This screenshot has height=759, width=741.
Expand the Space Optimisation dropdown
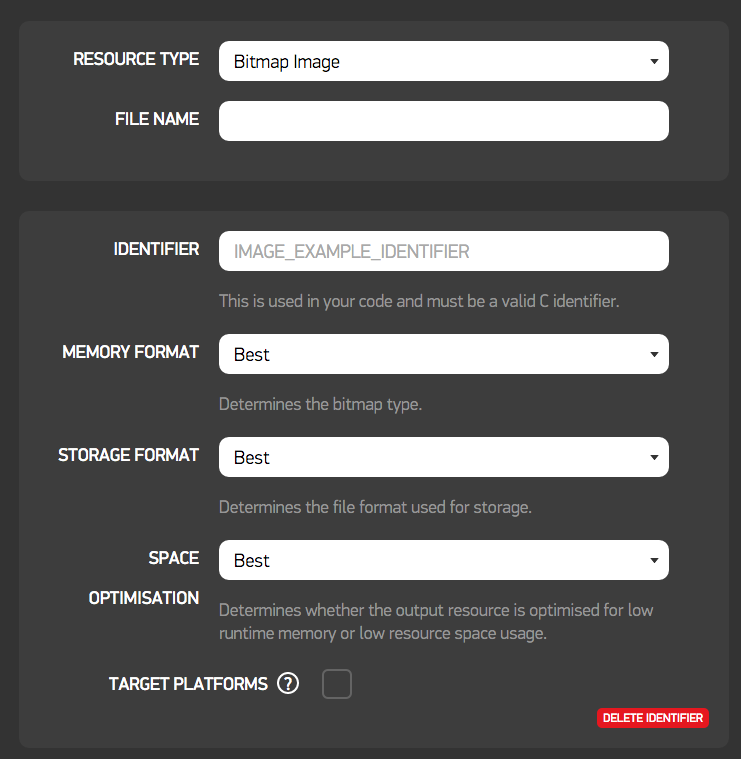tap(443, 560)
